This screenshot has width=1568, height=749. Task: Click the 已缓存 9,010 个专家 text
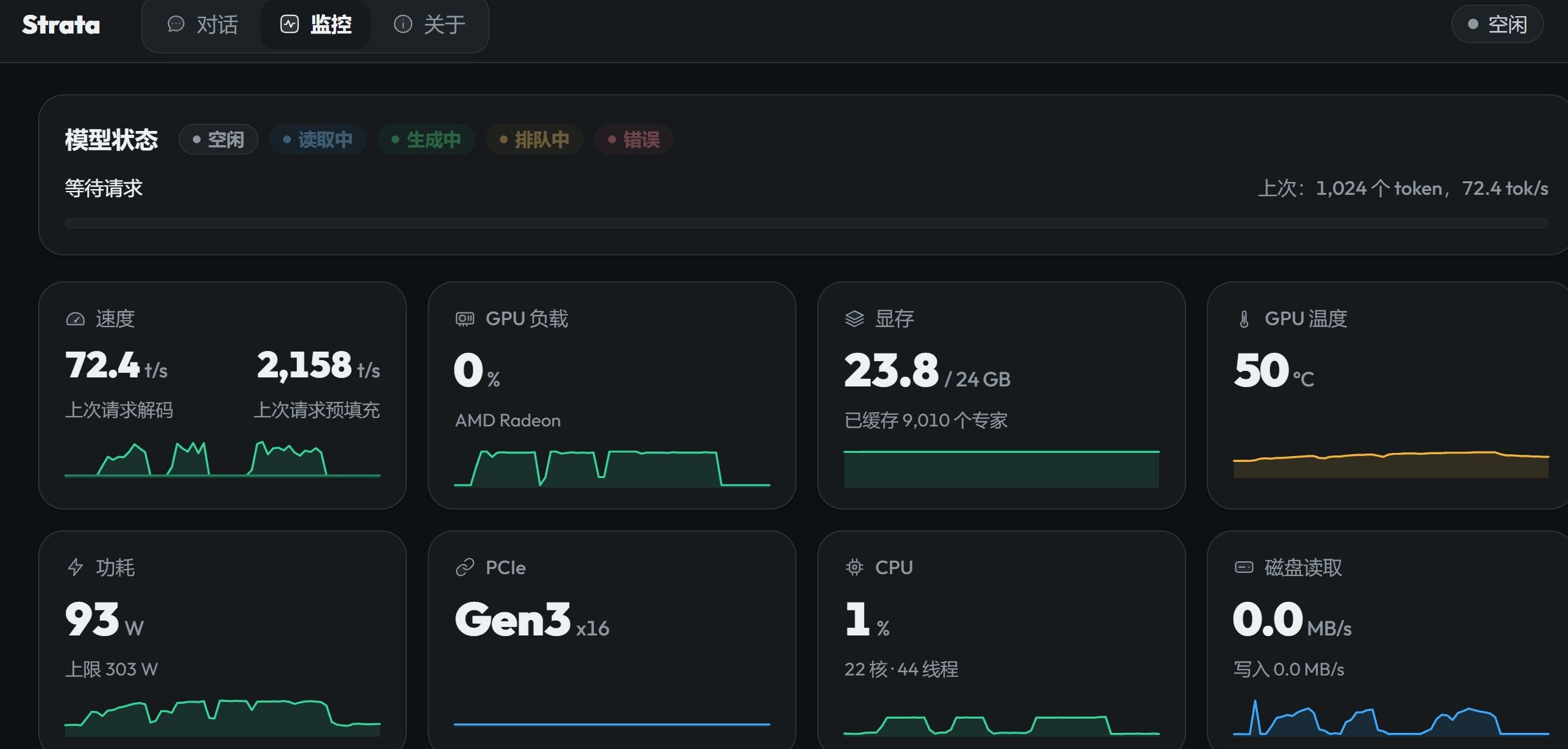click(x=926, y=421)
